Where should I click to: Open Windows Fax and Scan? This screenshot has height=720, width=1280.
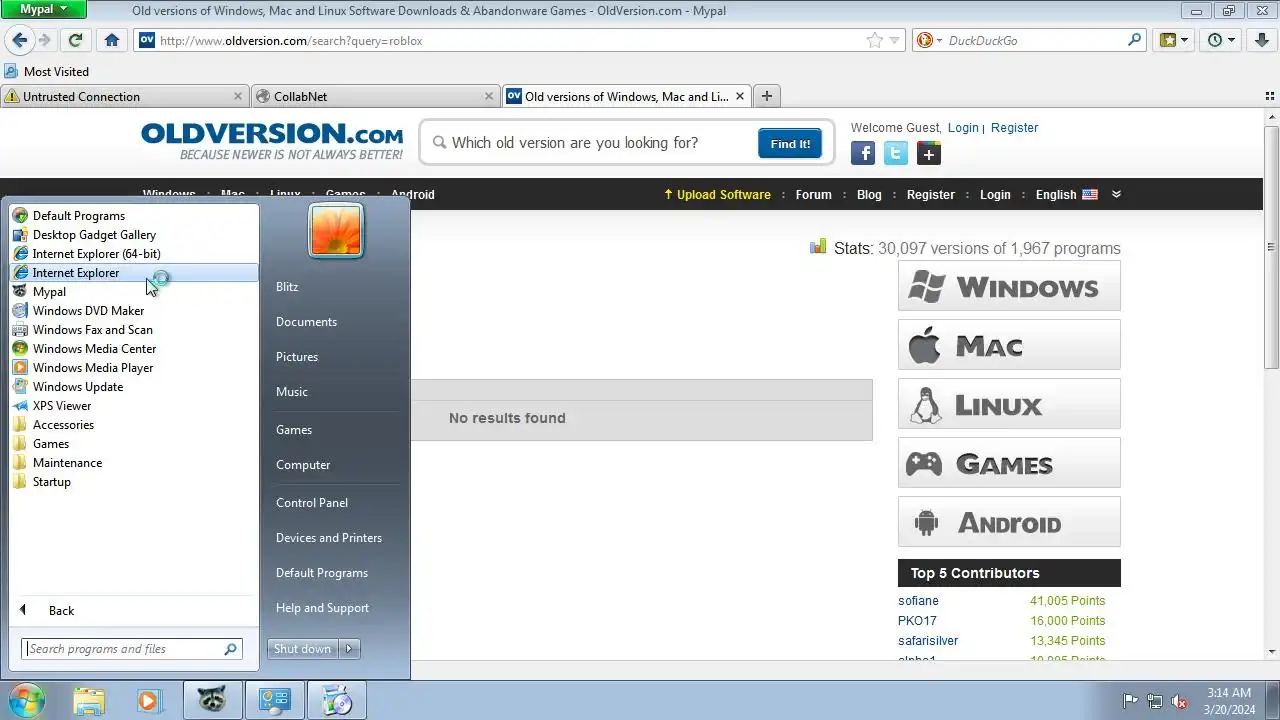click(x=134, y=330)
